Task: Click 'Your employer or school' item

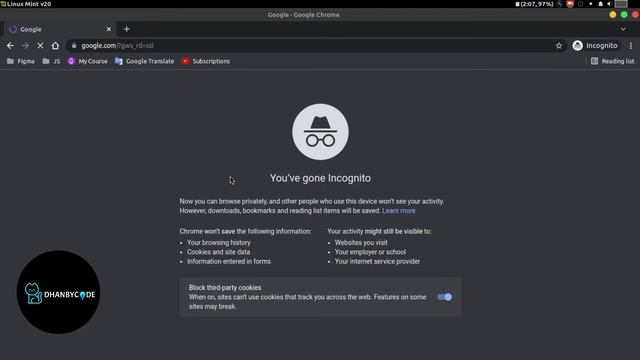Action: tap(370, 252)
